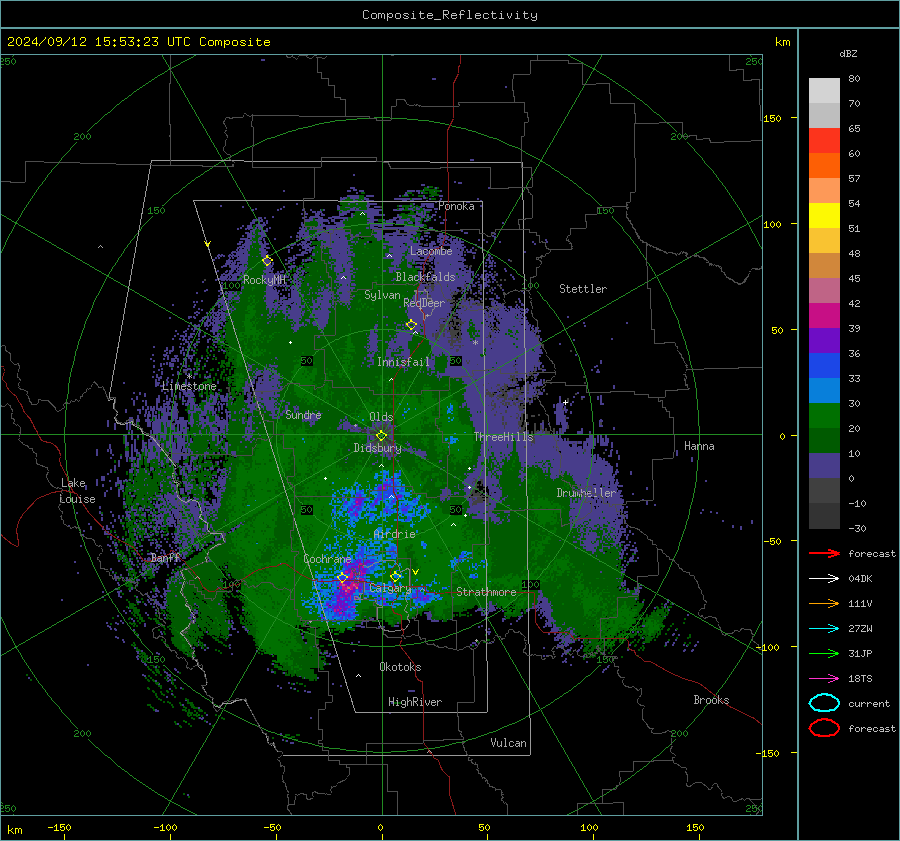Click the Sundre label
900x841 pixels.
pyautogui.click(x=303, y=414)
